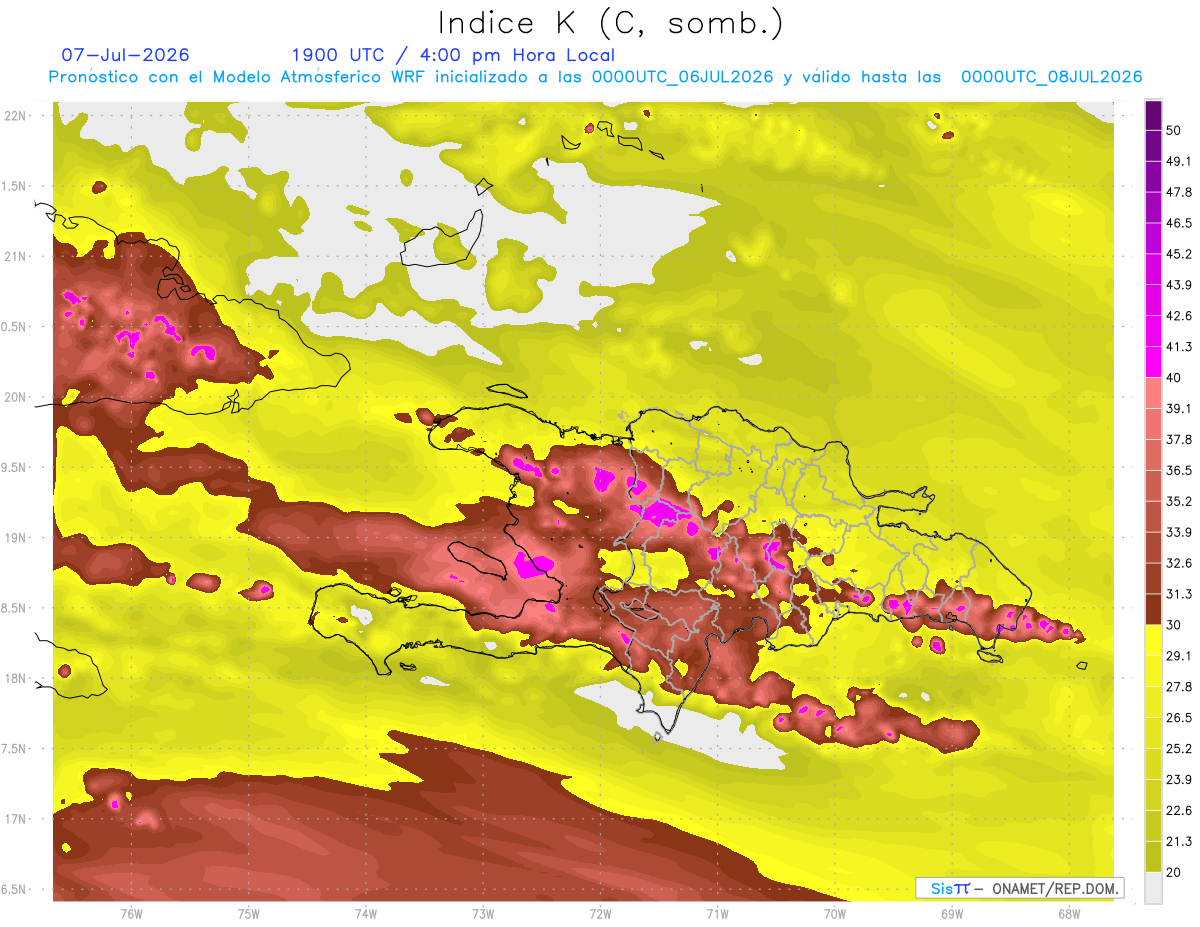Viewport: 1200px width, 927px height.
Task: Click the legend value 35.2
Action: point(1178,501)
